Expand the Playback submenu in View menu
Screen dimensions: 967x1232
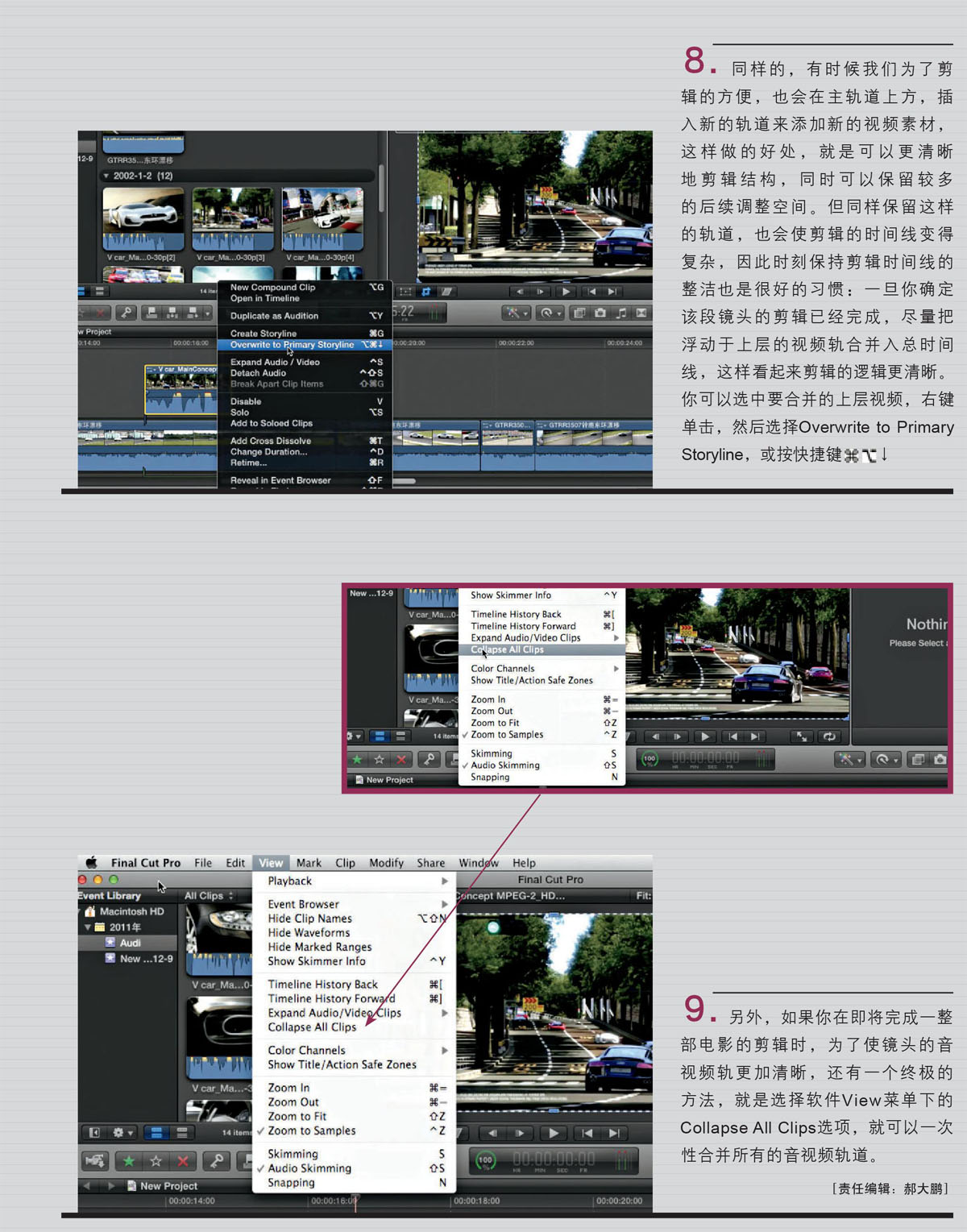pos(355,881)
